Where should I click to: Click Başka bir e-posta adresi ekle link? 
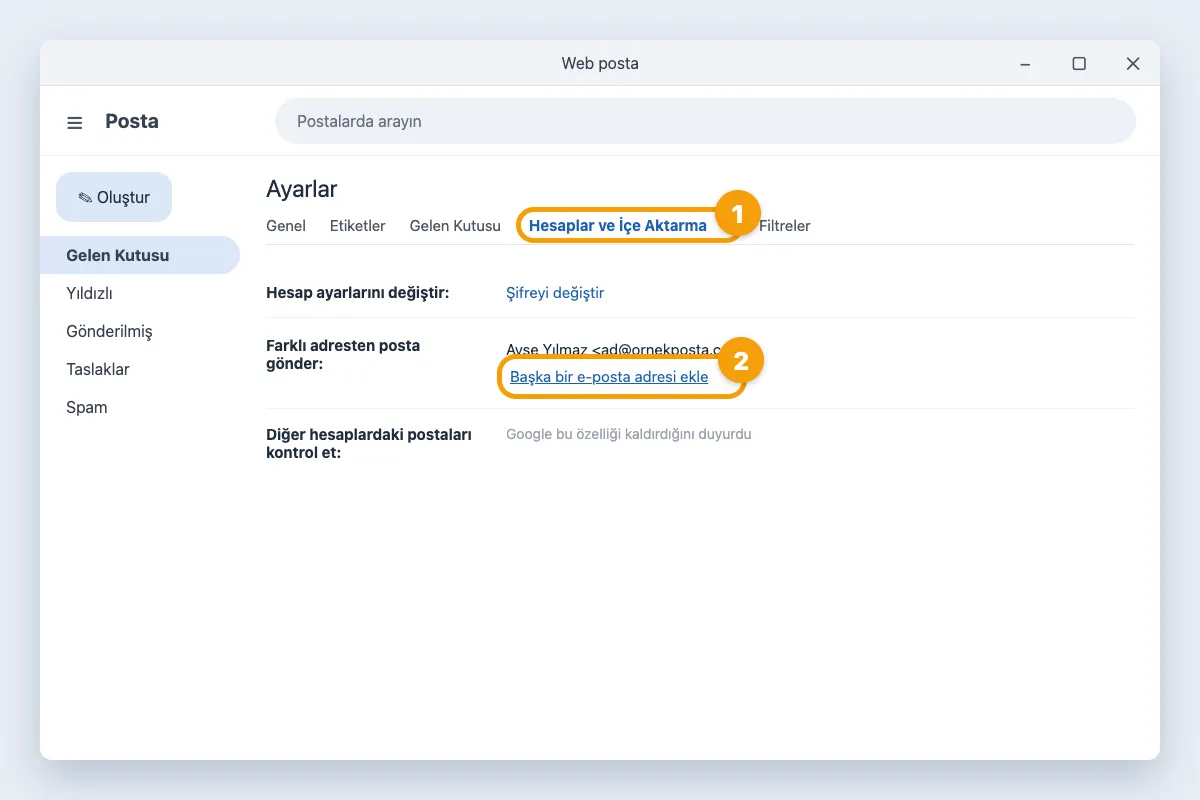[x=609, y=377]
